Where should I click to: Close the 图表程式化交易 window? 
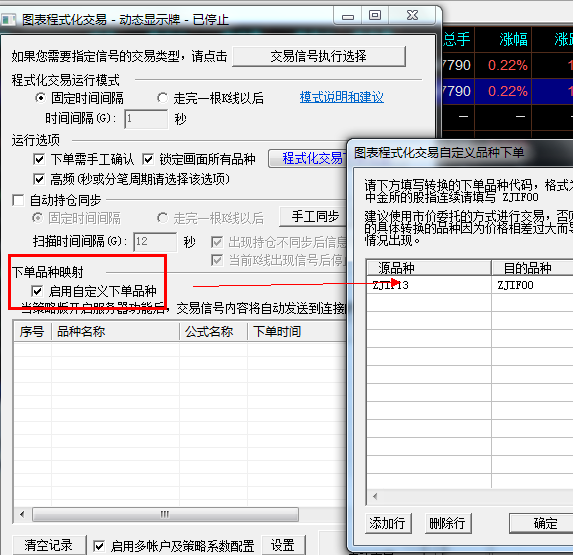[412, 16]
